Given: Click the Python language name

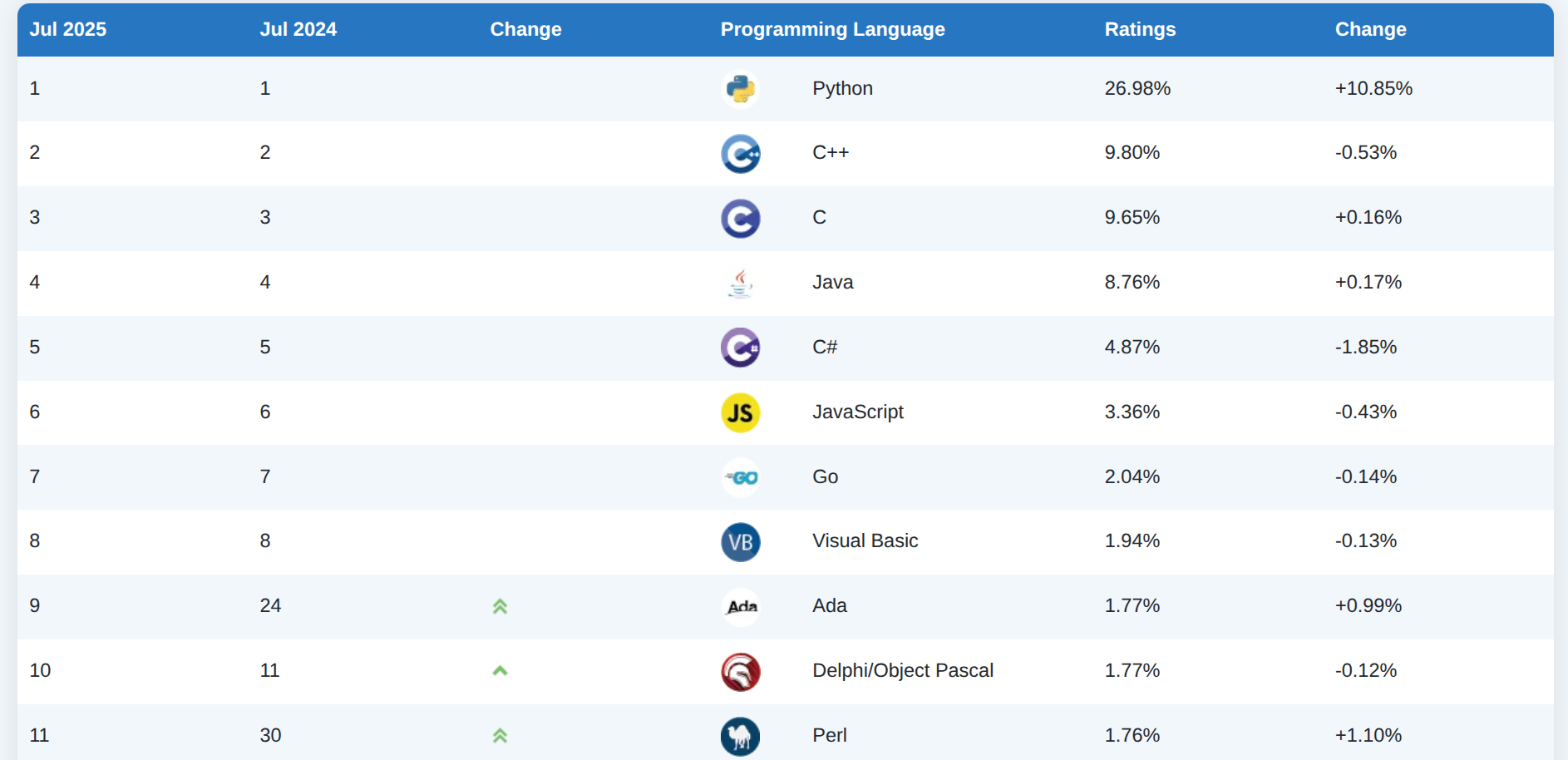Looking at the screenshot, I should tap(842, 88).
